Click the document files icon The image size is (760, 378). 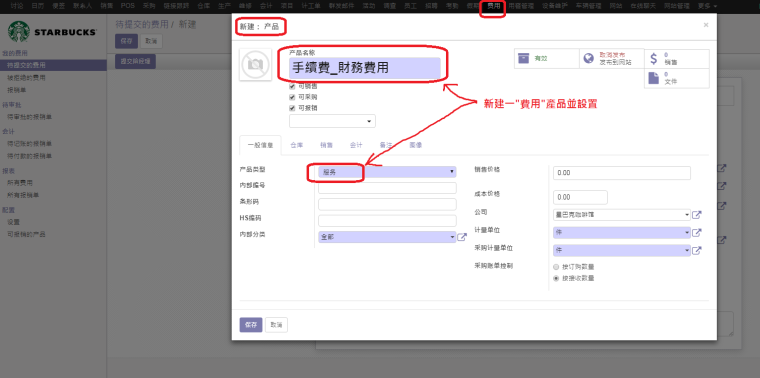pyautogui.click(x=653, y=78)
